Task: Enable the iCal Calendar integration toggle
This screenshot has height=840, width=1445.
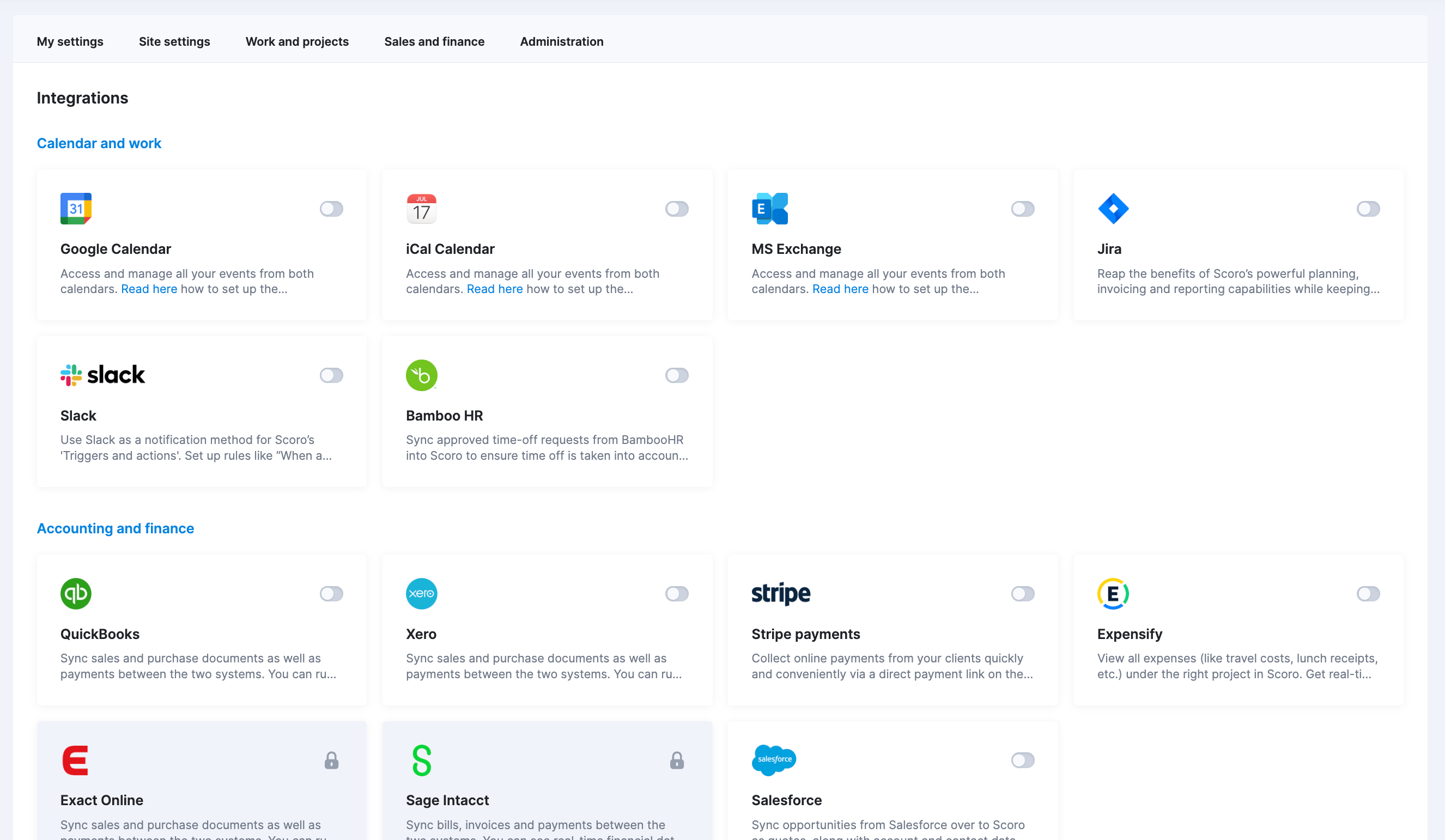Action: click(677, 209)
